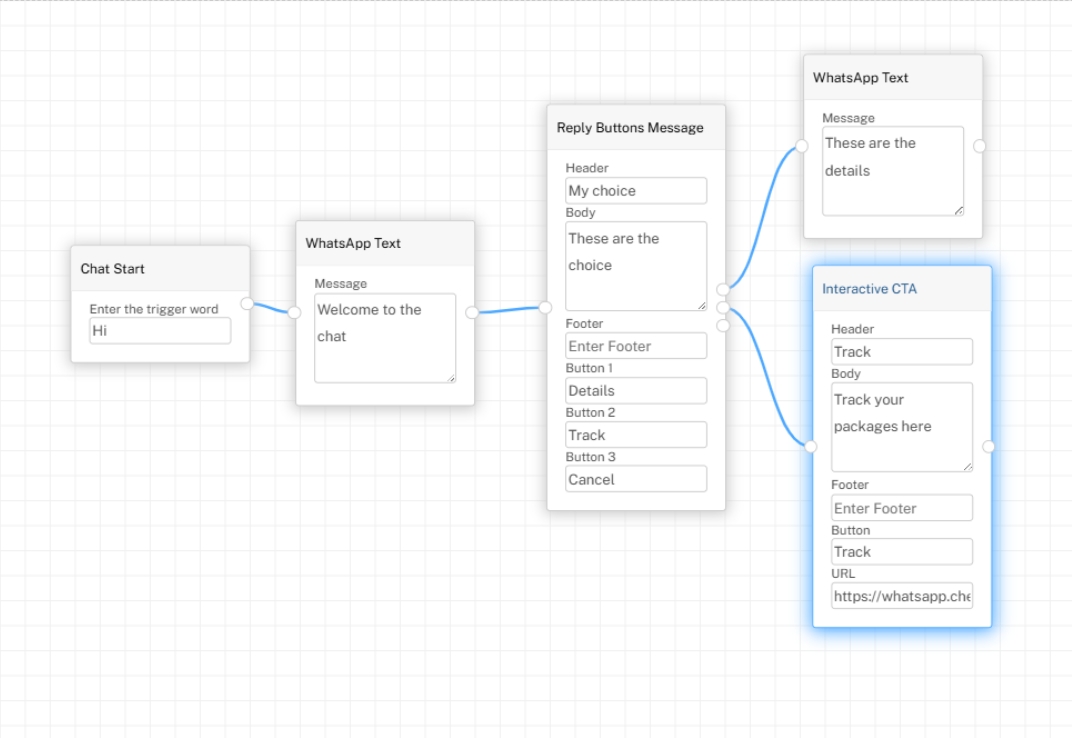
Task: Click Reply Buttons Message node input port
Action: click(x=545, y=307)
